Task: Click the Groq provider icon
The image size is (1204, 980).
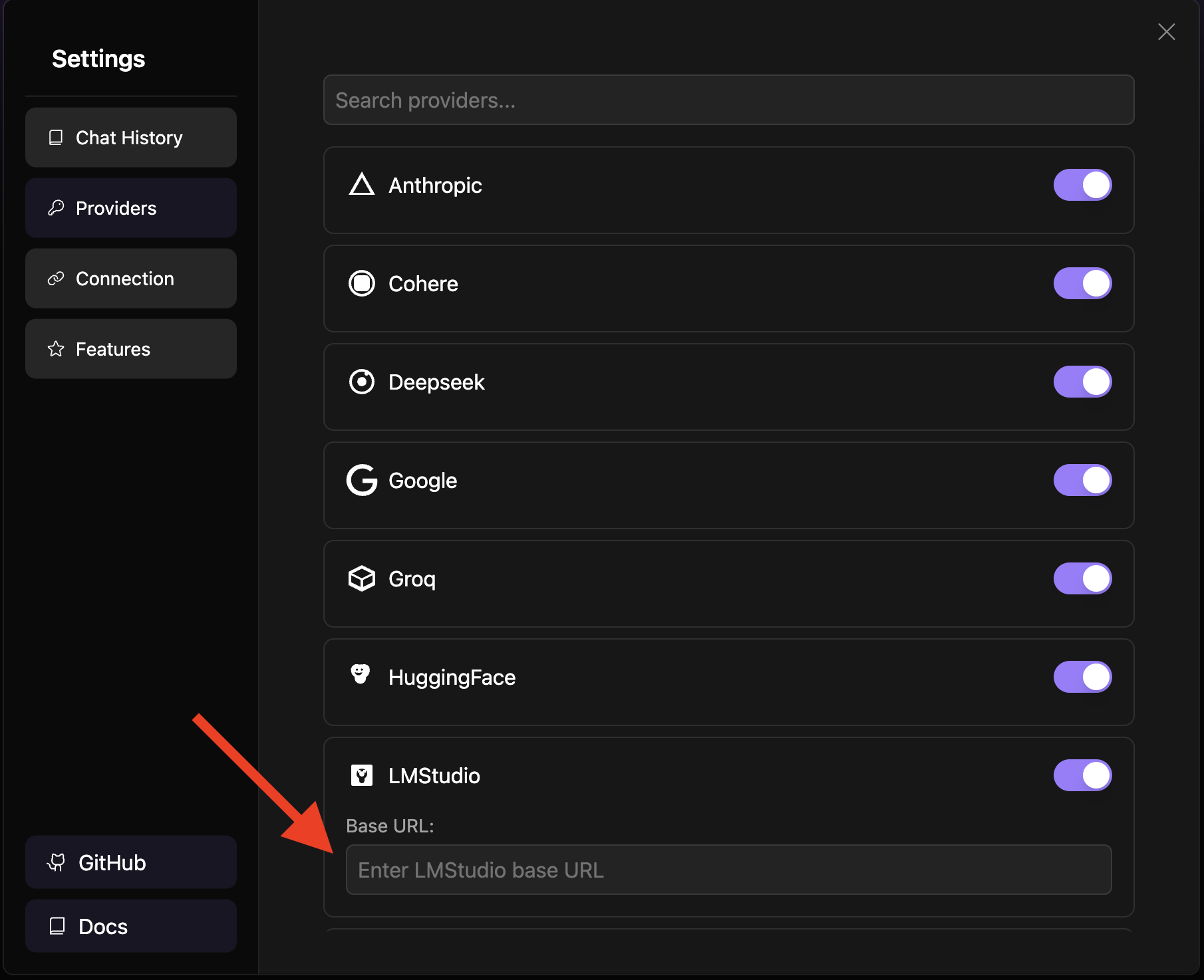Action: 361,578
